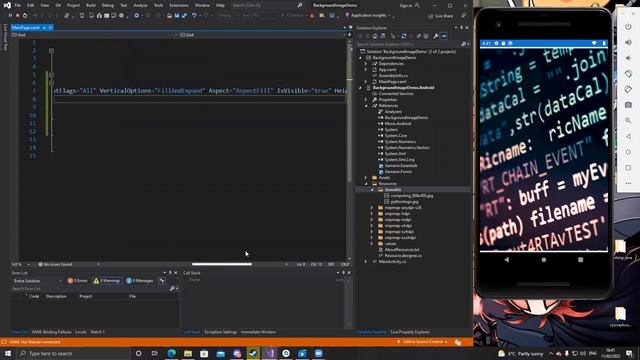This screenshot has height=360, width=640.
Task: Select the pythonlogo.jpg file
Action: click(x=404, y=202)
